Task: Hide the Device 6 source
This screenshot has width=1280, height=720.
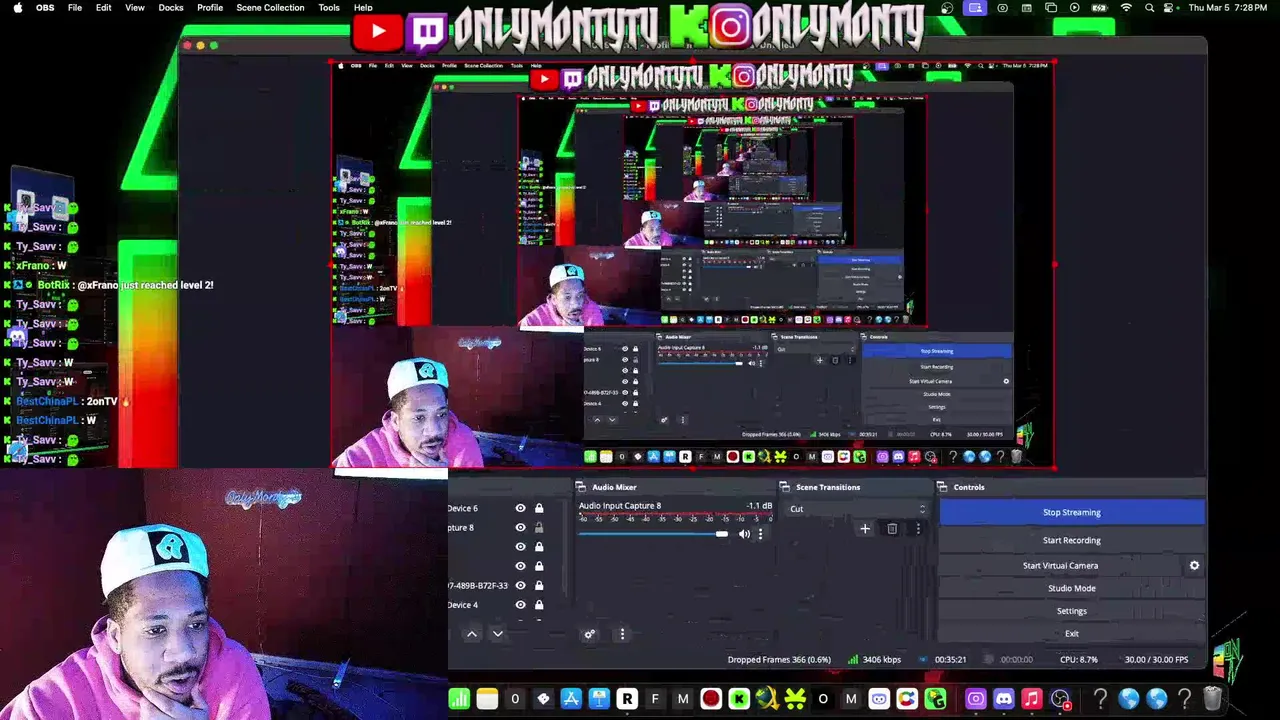Action: (520, 508)
